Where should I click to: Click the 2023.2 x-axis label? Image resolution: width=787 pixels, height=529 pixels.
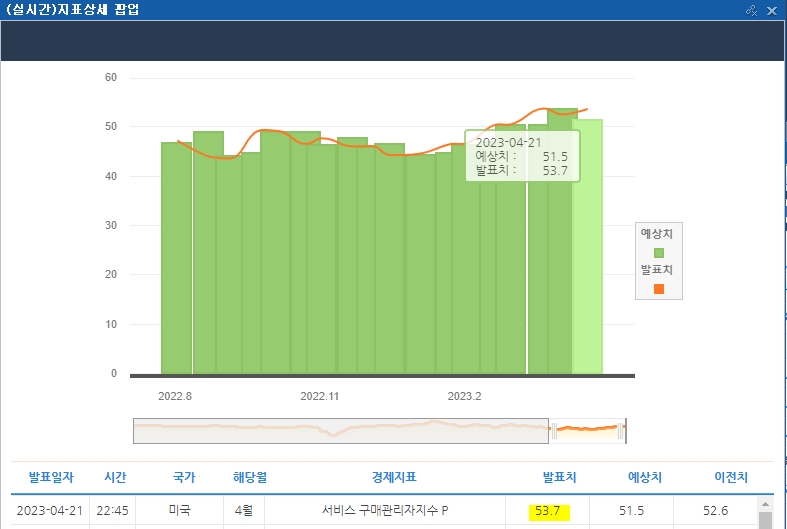click(x=464, y=396)
